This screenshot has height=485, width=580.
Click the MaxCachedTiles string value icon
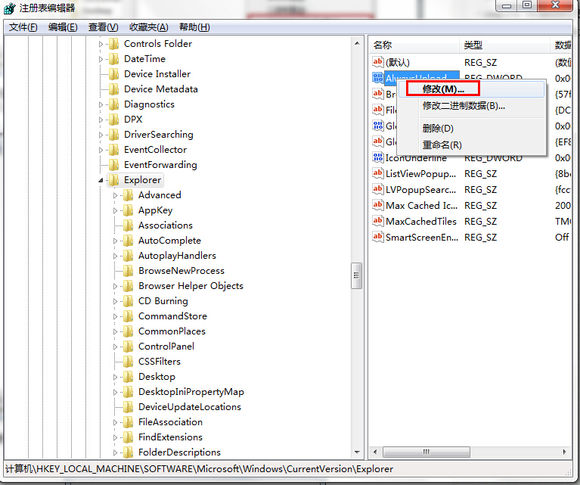[x=378, y=221]
